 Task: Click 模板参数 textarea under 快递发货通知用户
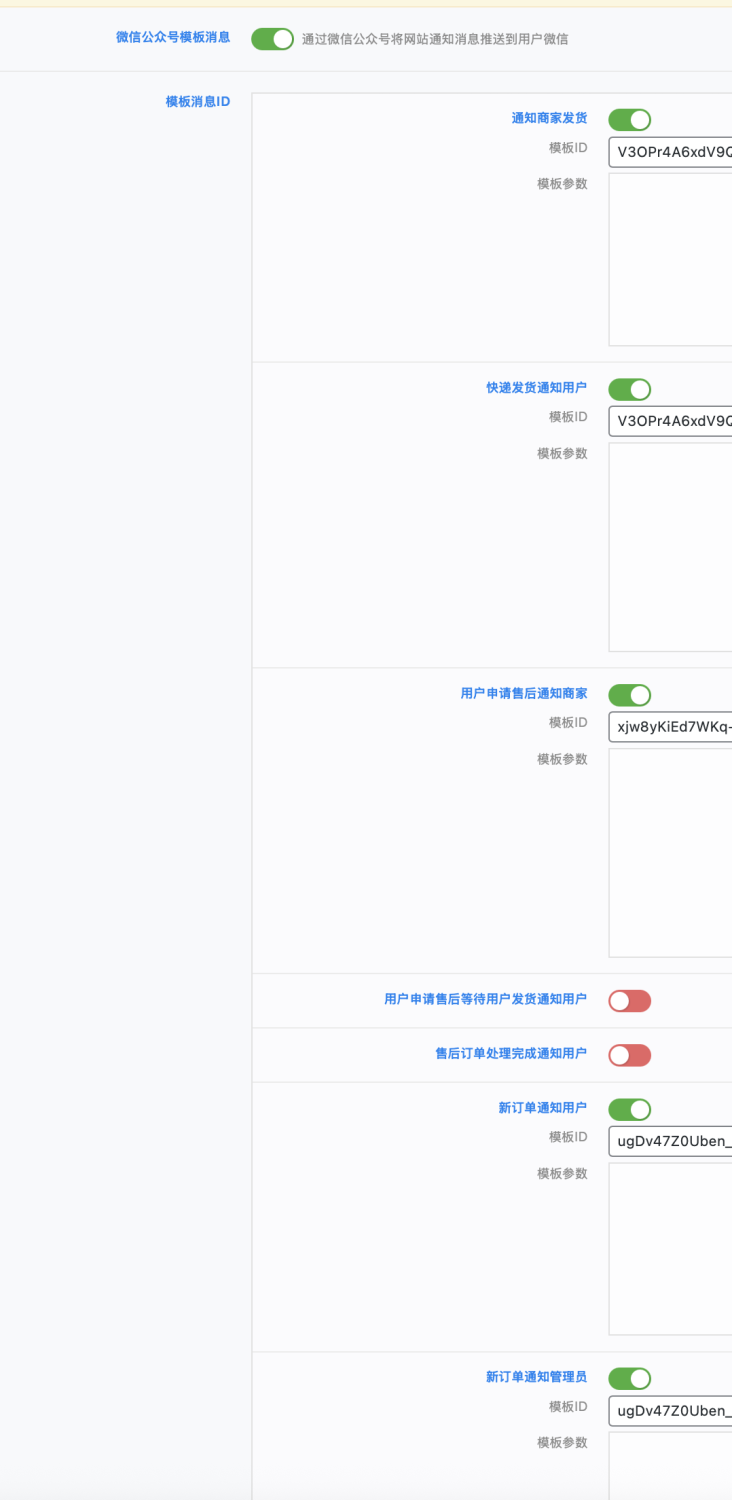point(670,547)
